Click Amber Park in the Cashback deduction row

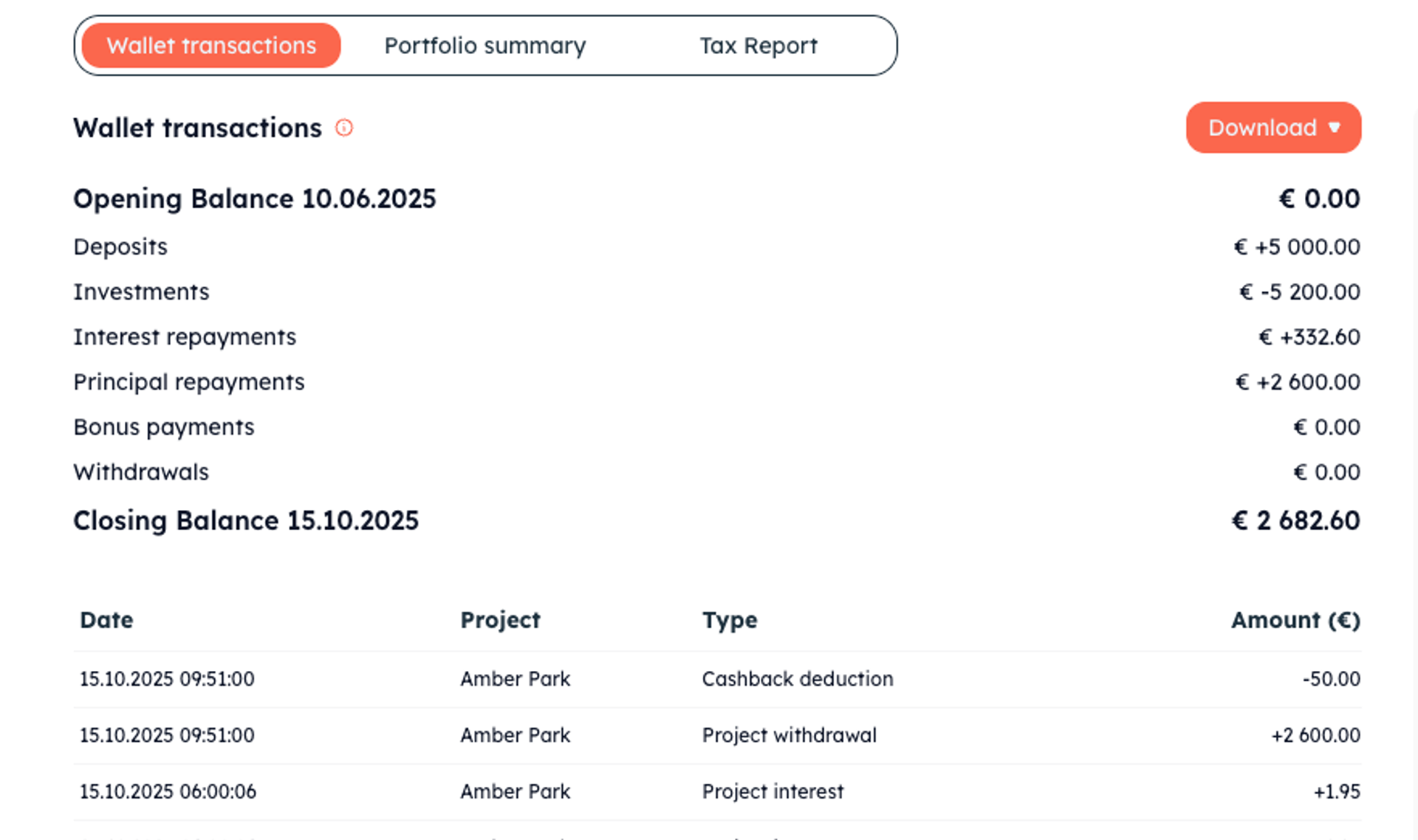515,679
